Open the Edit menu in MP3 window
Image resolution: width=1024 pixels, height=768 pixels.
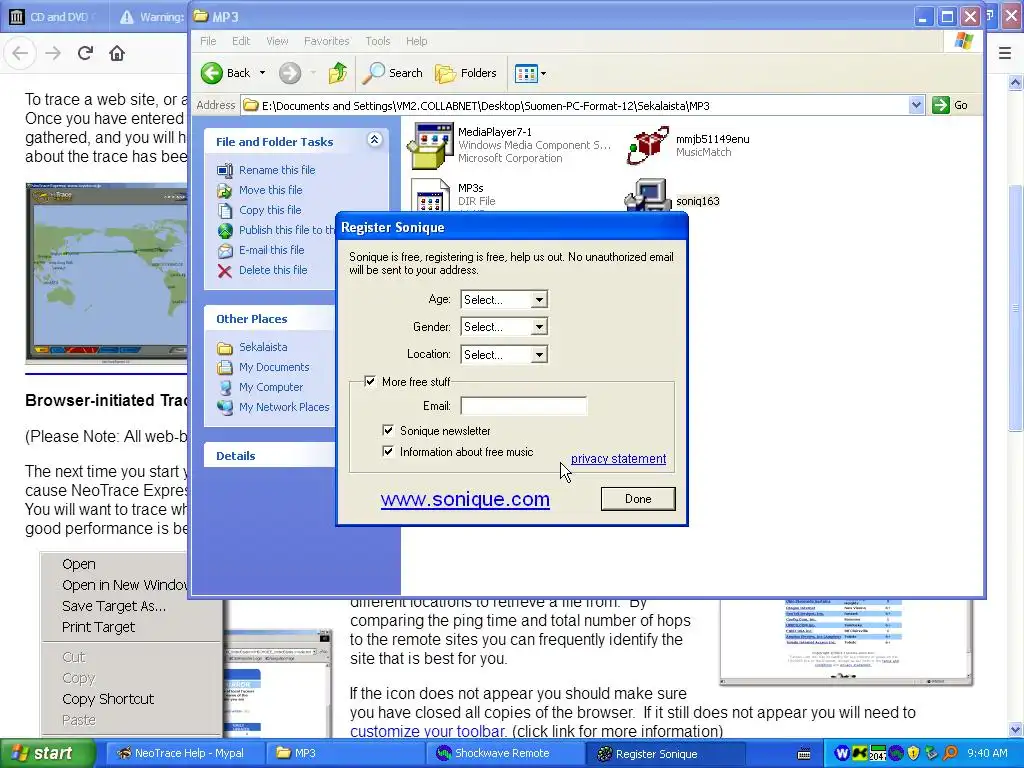(x=241, y=41)
